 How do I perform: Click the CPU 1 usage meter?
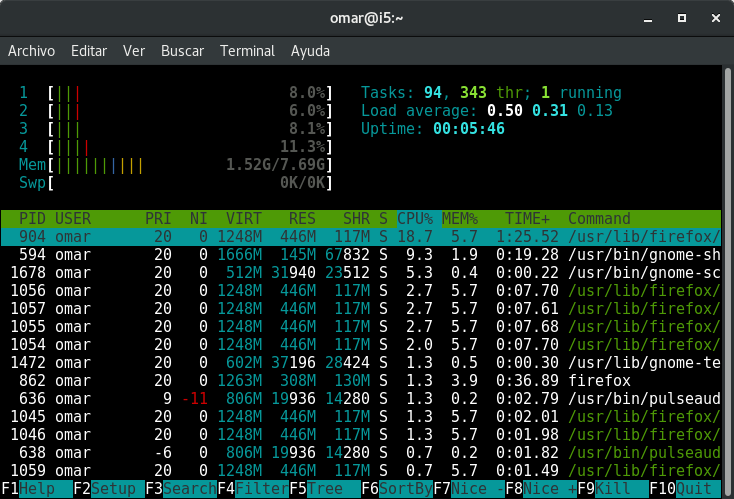click(176, 93)
